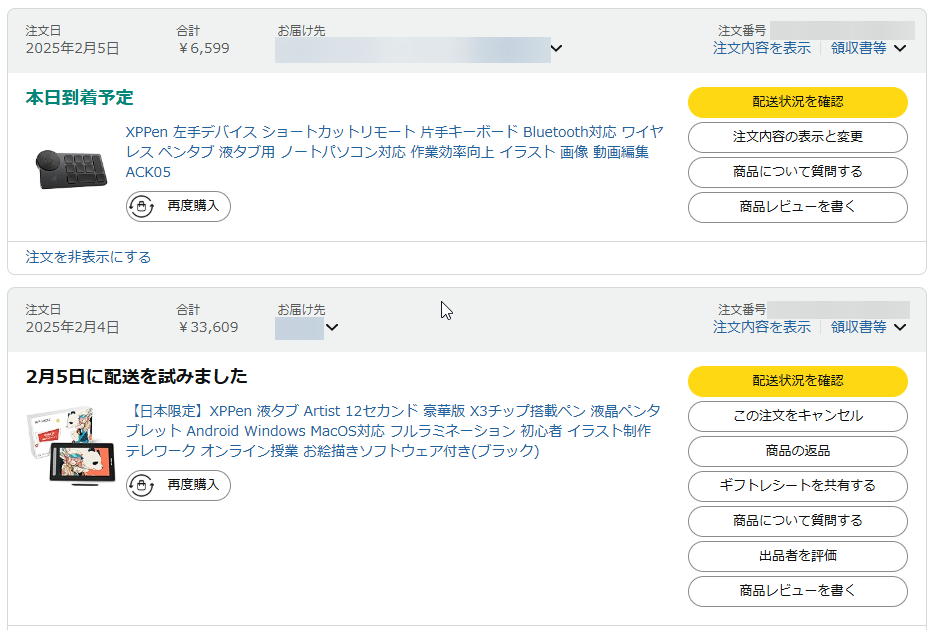
Task: Open the 領収書等 dropdown for the ¥33,609 order
Action: click(x=868, y=327)
